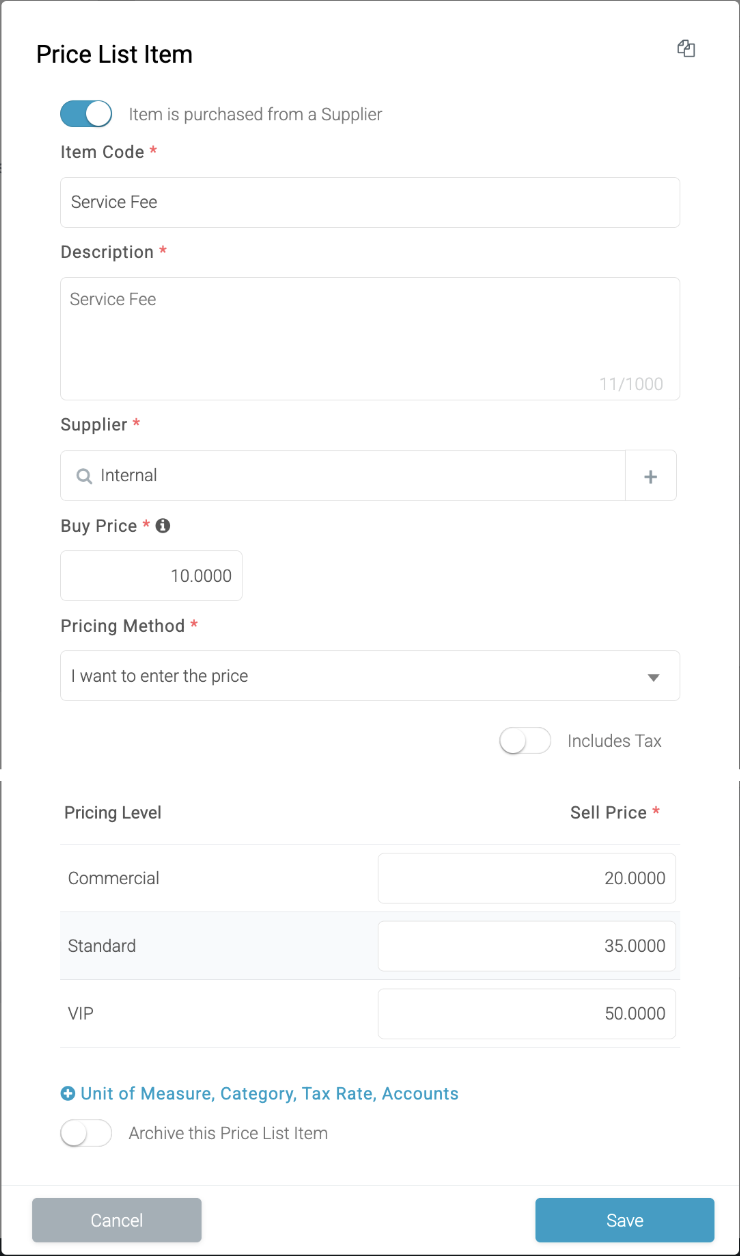
Task: Open the Pricing Method dropdown
Action: pos(370,676)
